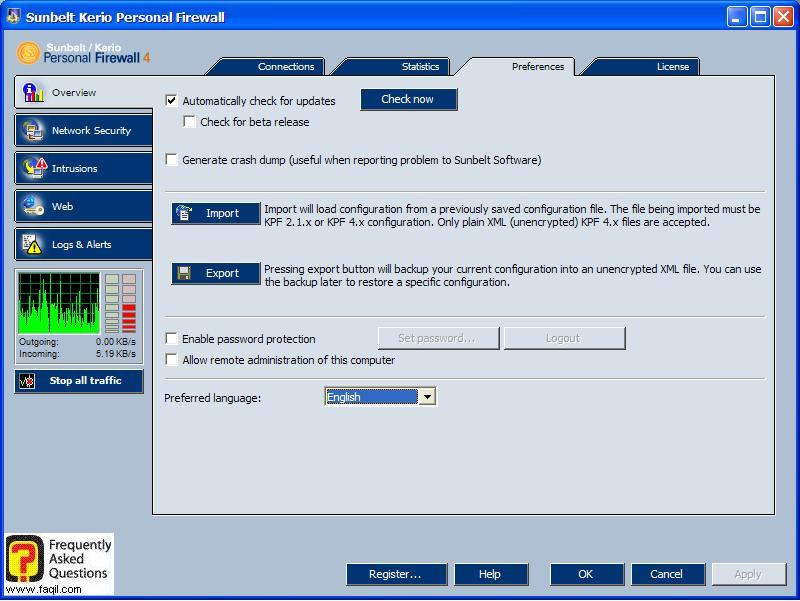Open the Overview section in sidebar

pos(79,92)
